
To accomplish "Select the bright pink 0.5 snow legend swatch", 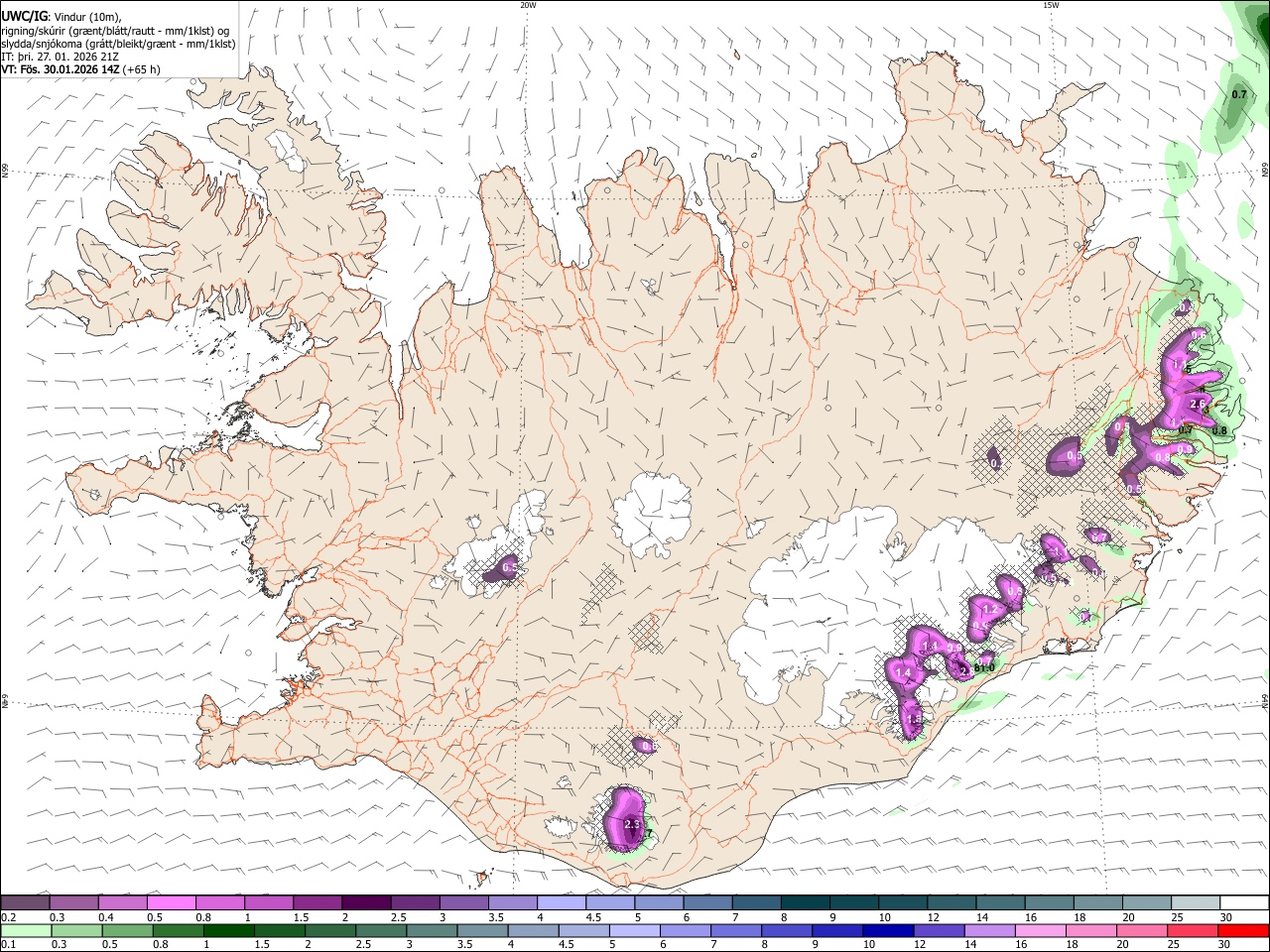I will (172, 902).
